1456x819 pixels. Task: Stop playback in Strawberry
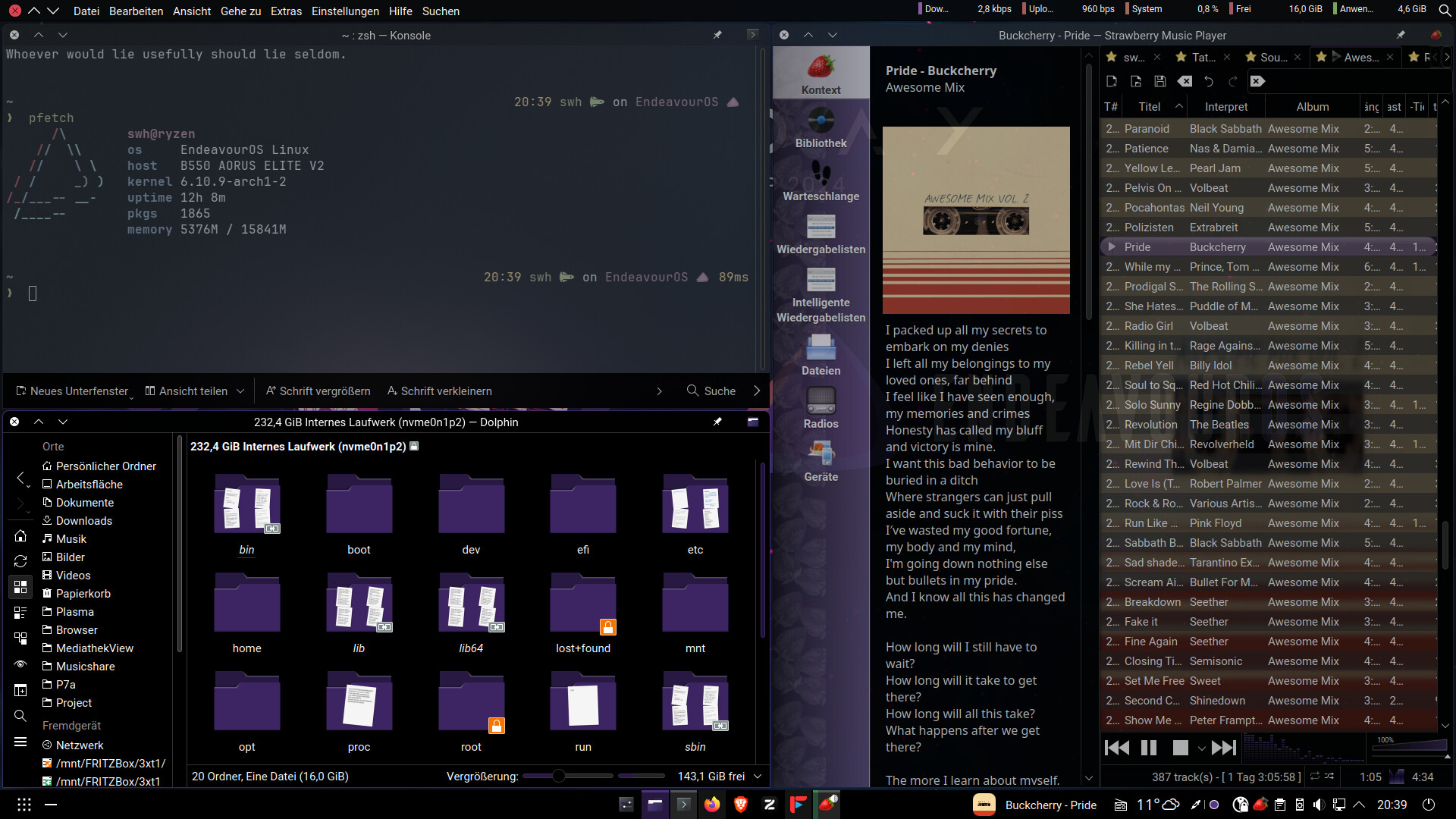click(1181, 748)
